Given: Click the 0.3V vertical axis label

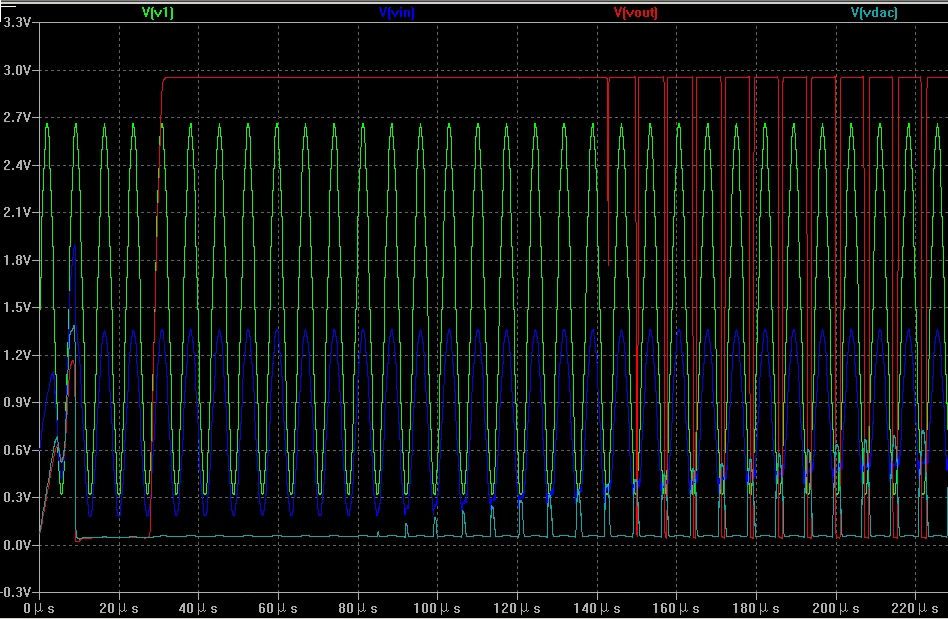Looking at the screenshot, I should 17,497.
